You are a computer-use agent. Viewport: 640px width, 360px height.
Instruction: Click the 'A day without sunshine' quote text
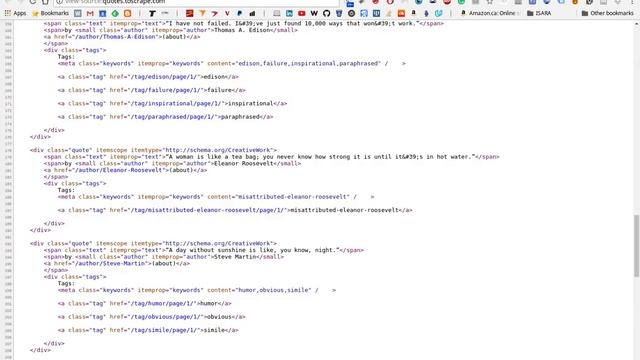point(252,250)
